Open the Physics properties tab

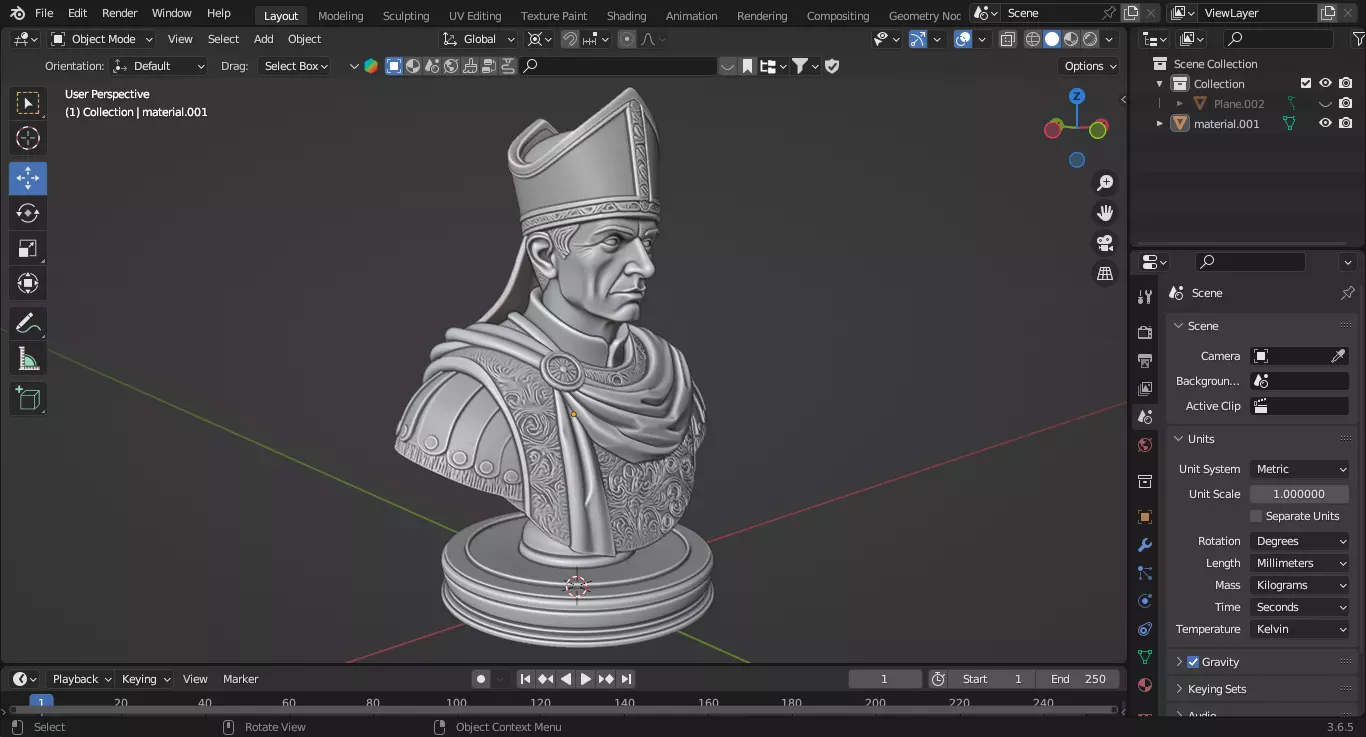pyautogui.click(x=1145, y=601)
